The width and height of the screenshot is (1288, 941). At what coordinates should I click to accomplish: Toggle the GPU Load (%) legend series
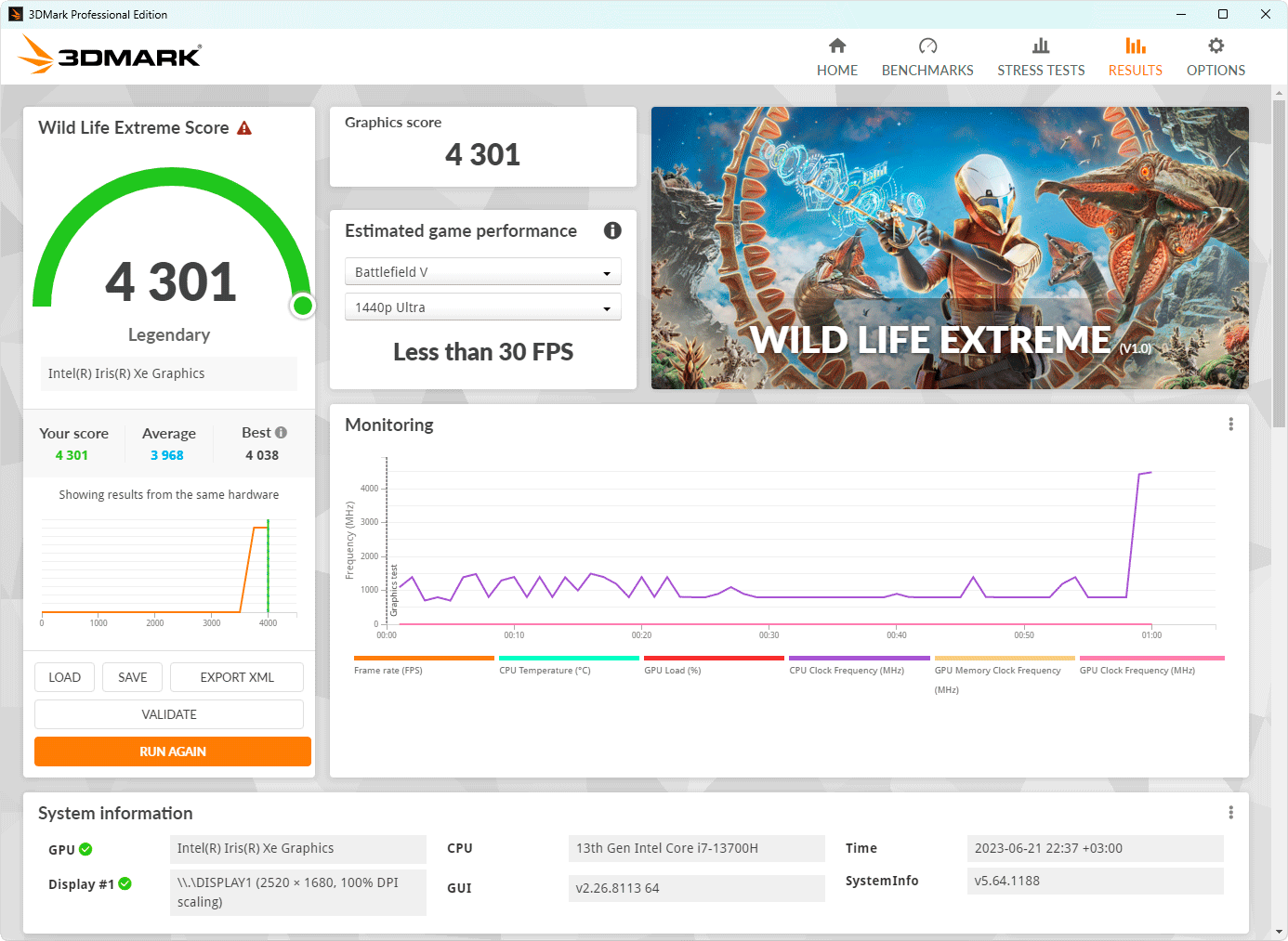pos(672,670)
